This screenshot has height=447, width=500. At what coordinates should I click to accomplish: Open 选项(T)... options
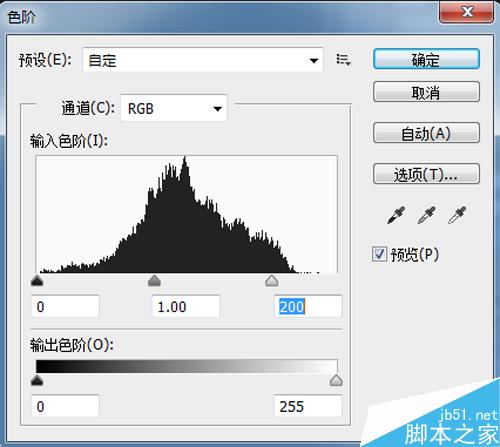[426, 174]
